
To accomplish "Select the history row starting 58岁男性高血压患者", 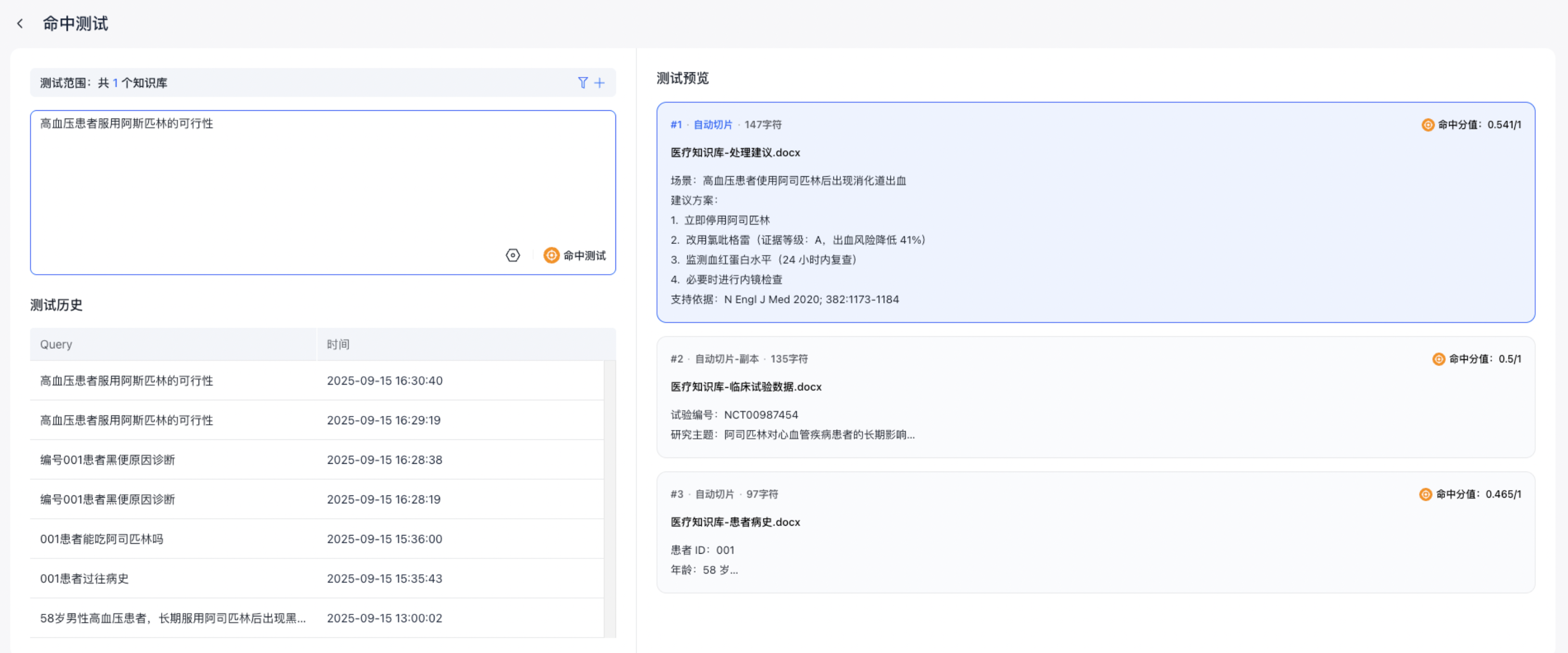I will pos(173,618).
